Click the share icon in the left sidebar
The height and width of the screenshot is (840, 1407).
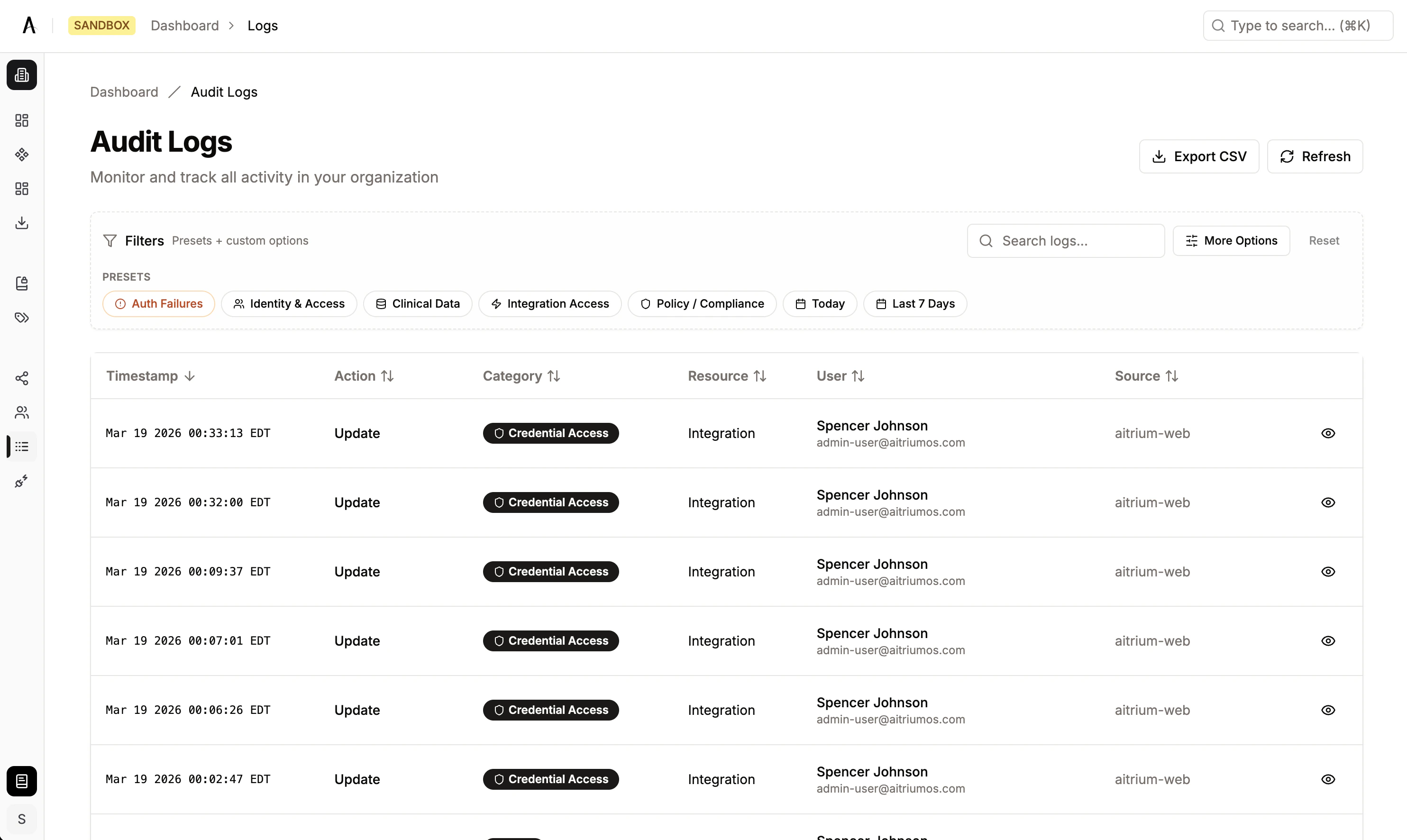tap(21, 378)
